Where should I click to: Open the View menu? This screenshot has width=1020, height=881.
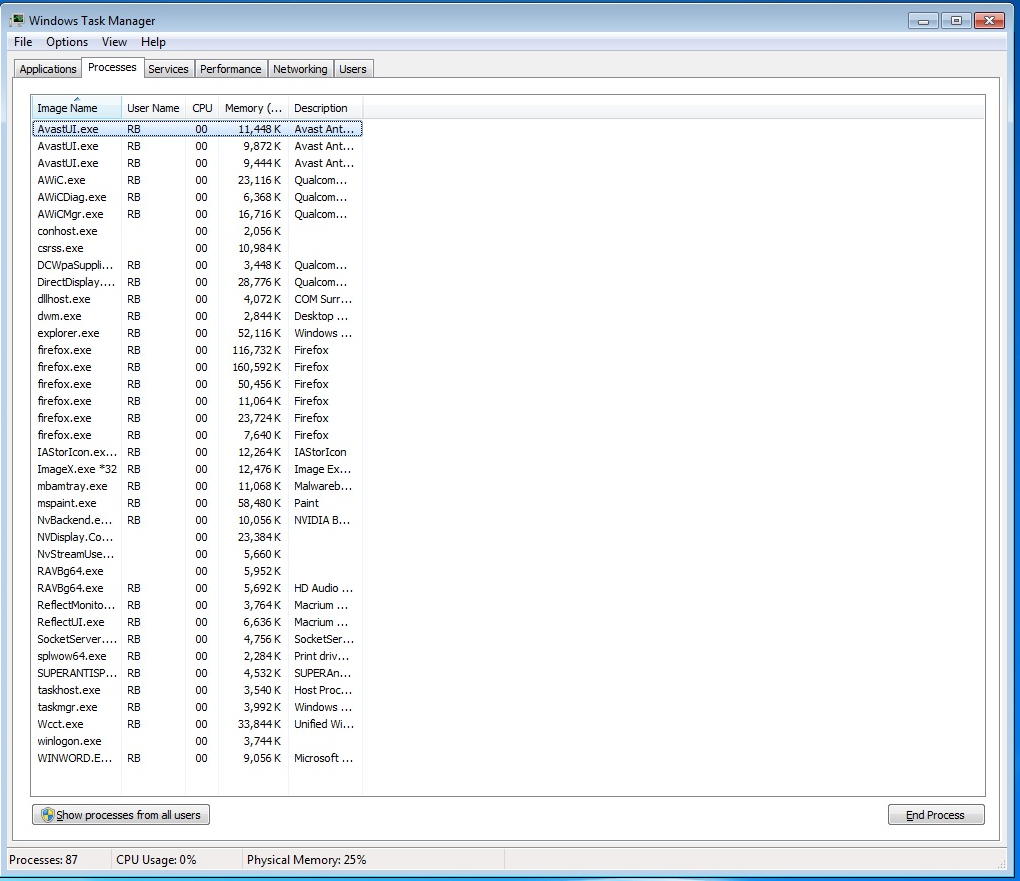pyautogui.click(x=114, y=42)
